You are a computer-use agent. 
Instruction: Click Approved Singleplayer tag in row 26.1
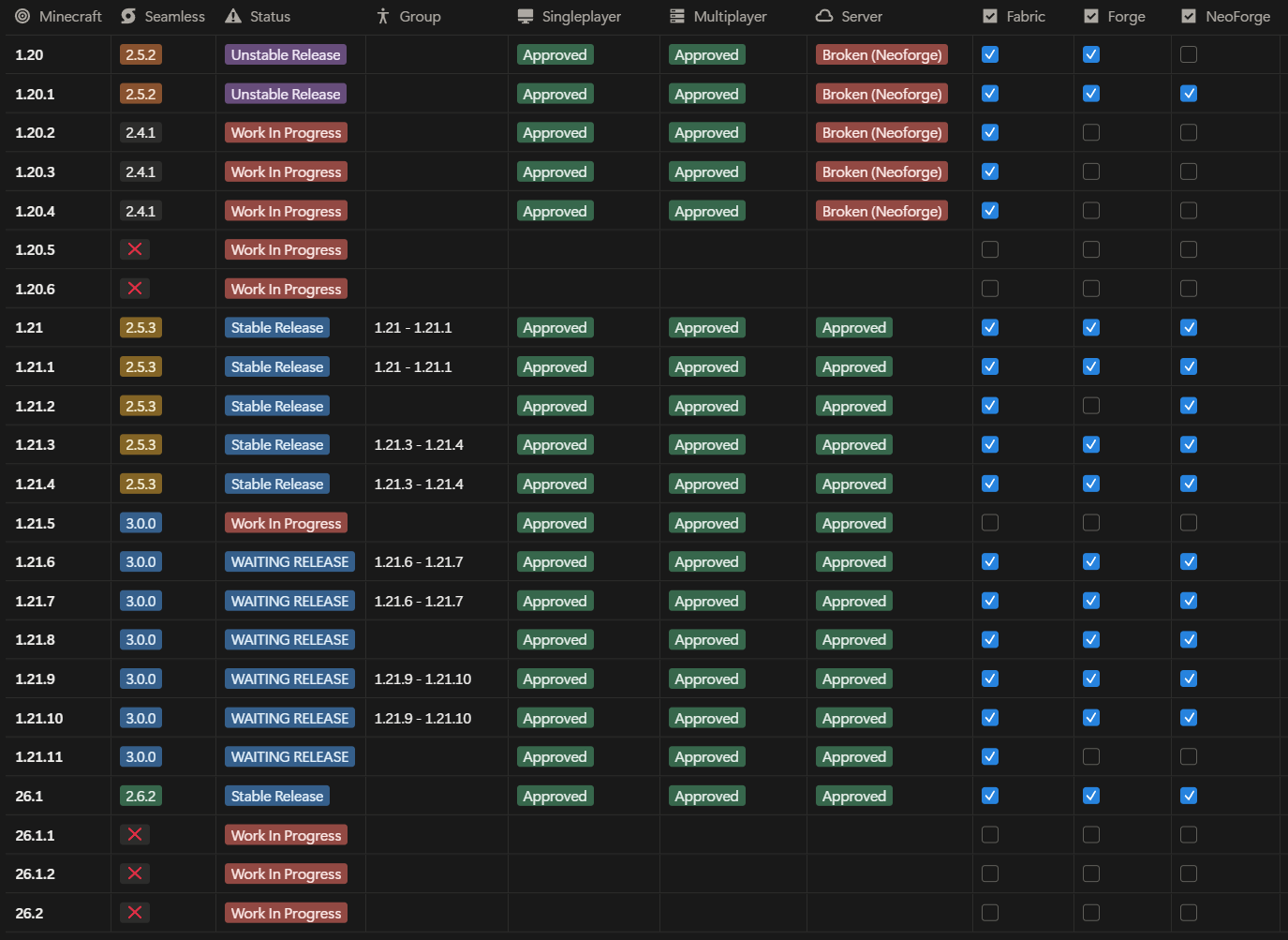click(x=555, y=796)
